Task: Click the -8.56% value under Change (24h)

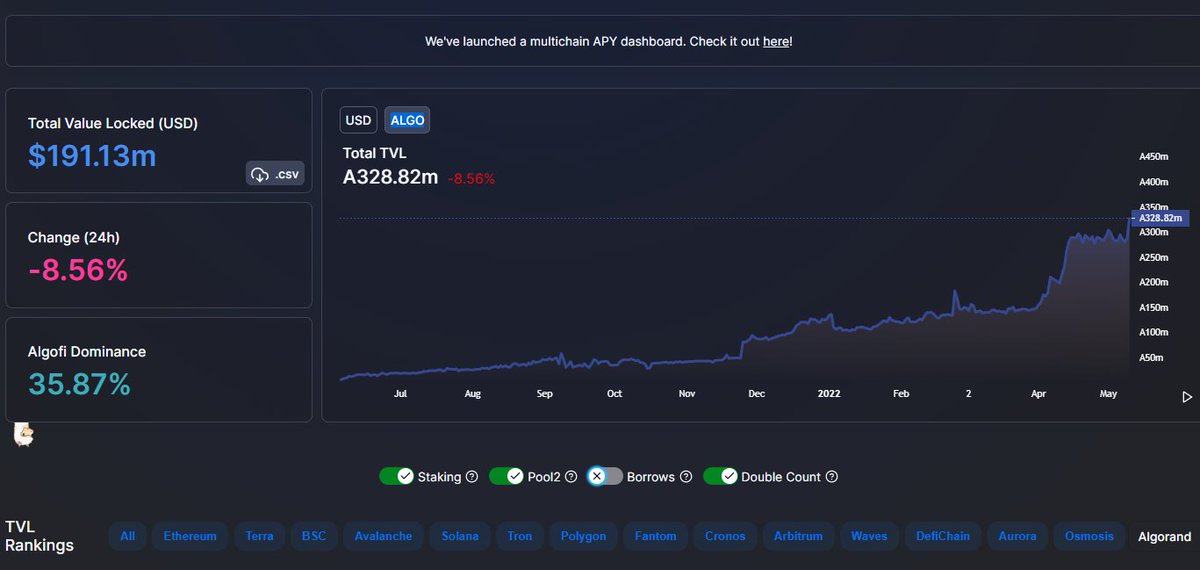Action: coord(78,270)
